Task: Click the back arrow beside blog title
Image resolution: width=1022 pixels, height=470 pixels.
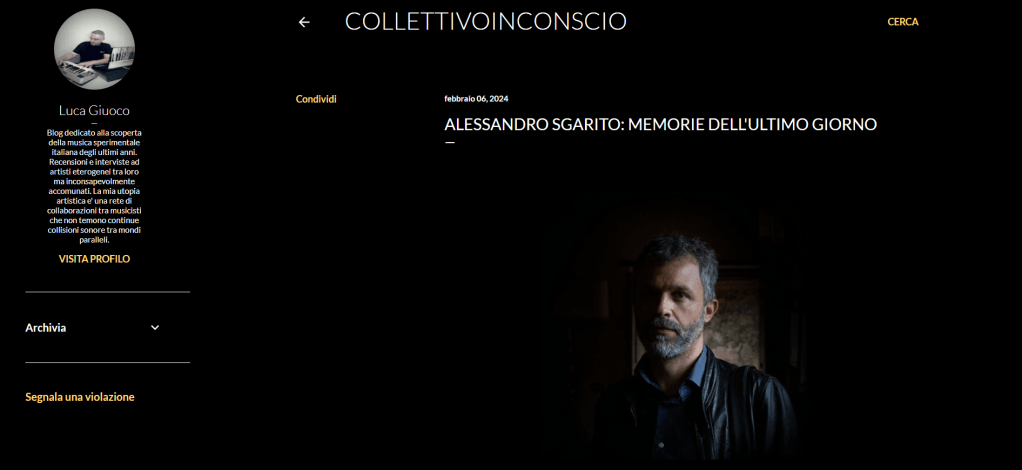Action: [304, 22]
